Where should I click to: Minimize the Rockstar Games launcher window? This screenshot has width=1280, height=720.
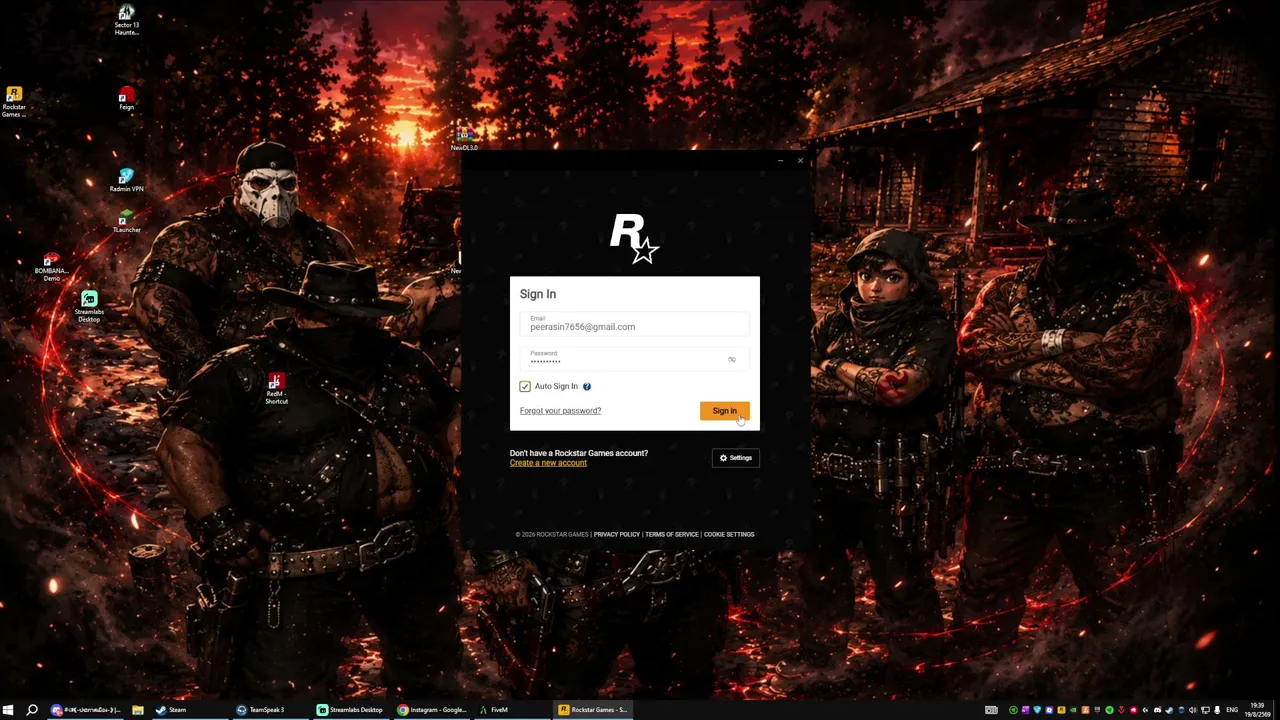pyautogui.click(x=780, y=160)
